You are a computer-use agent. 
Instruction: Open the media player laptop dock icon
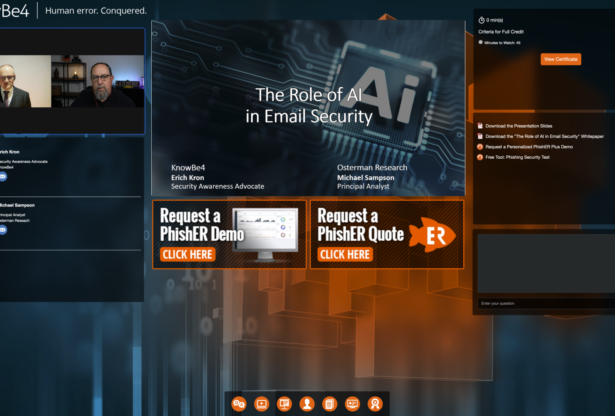pyautogui.click(x=262, y=403)
